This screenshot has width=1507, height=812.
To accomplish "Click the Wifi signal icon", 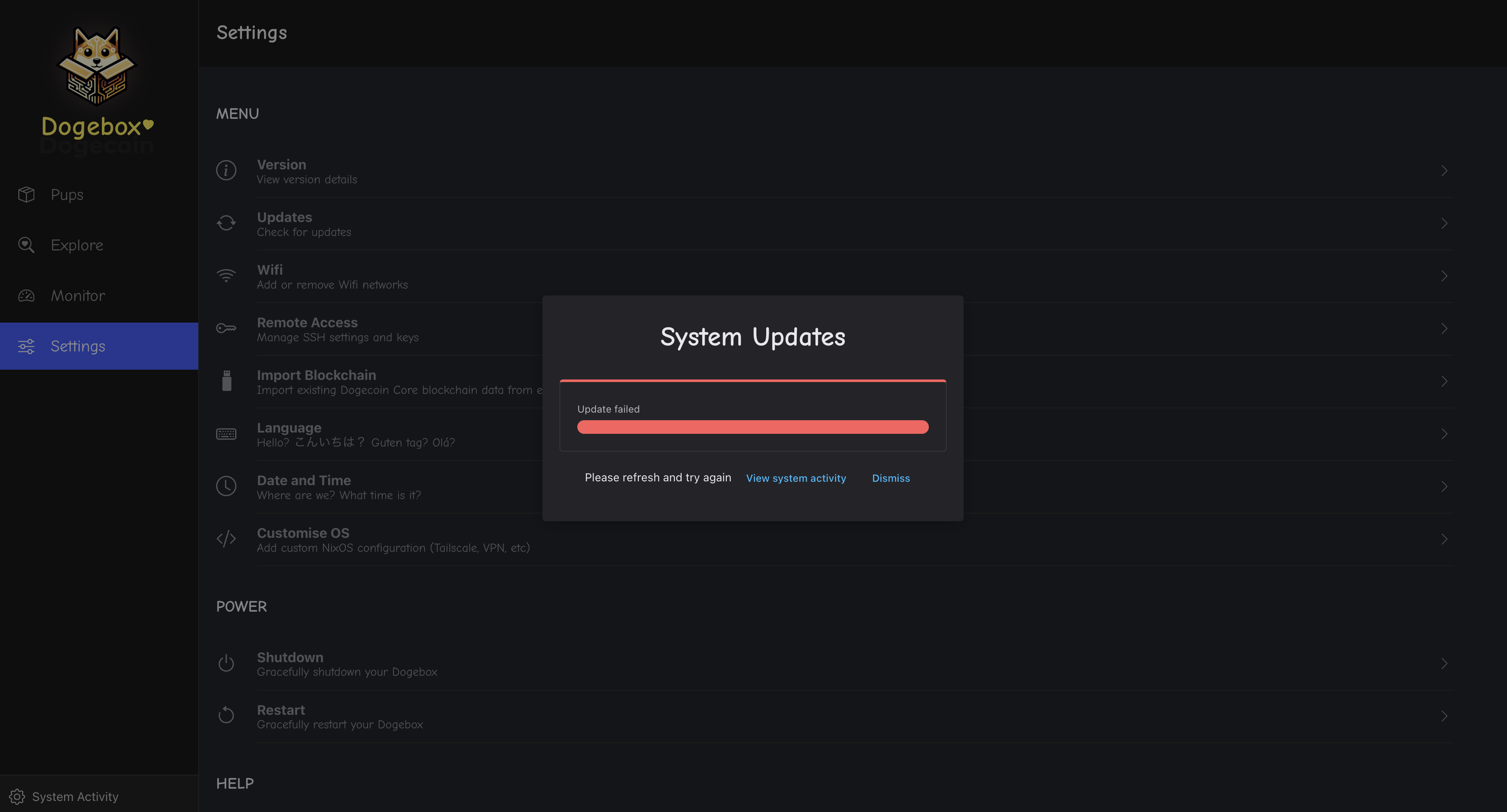I will [226, 275].
